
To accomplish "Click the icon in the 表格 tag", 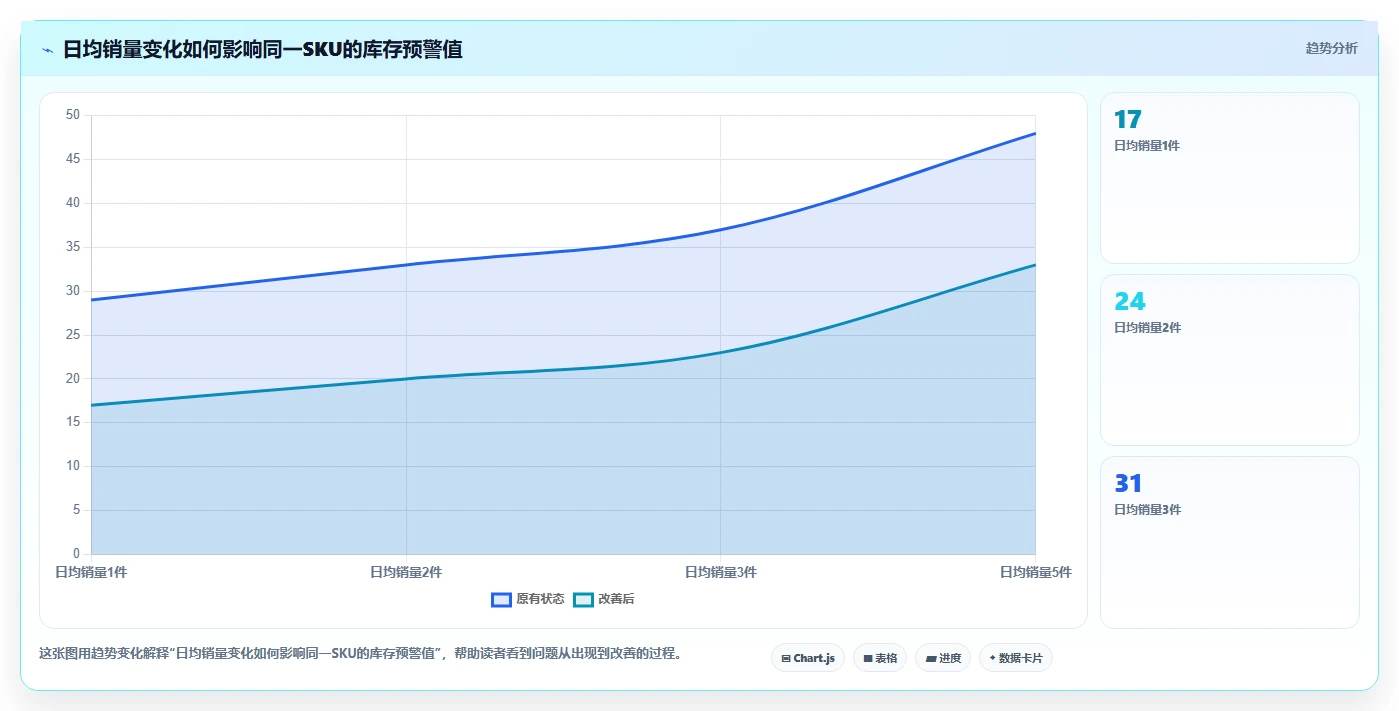I will (x=868, y=658).
